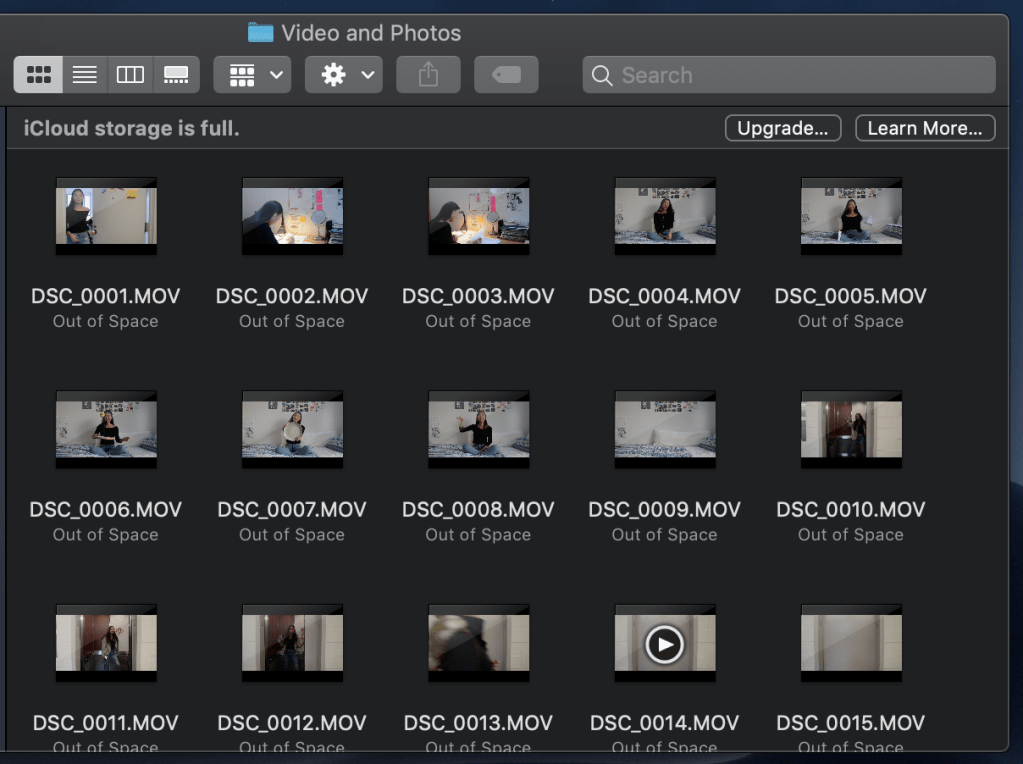Switch to list view mode
1023x764 pixels.
click(85, 75)
